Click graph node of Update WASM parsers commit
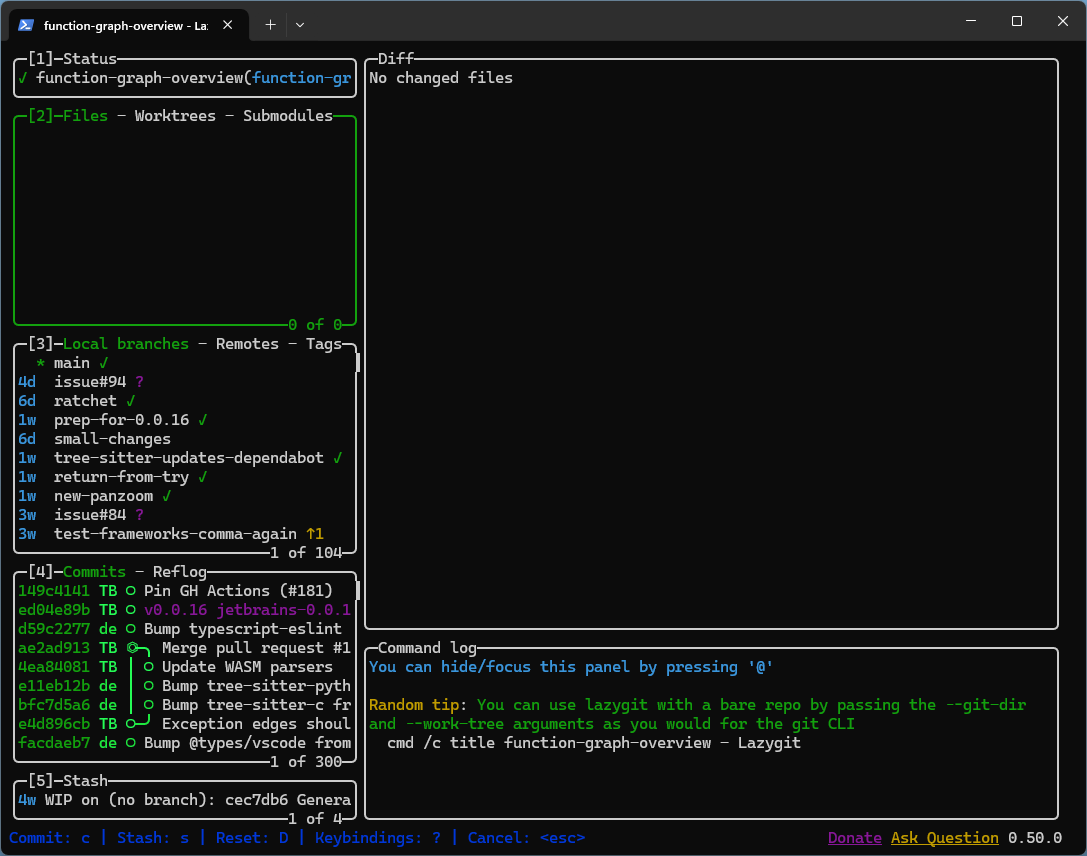The image size is (1087, 856). point(148,667)
